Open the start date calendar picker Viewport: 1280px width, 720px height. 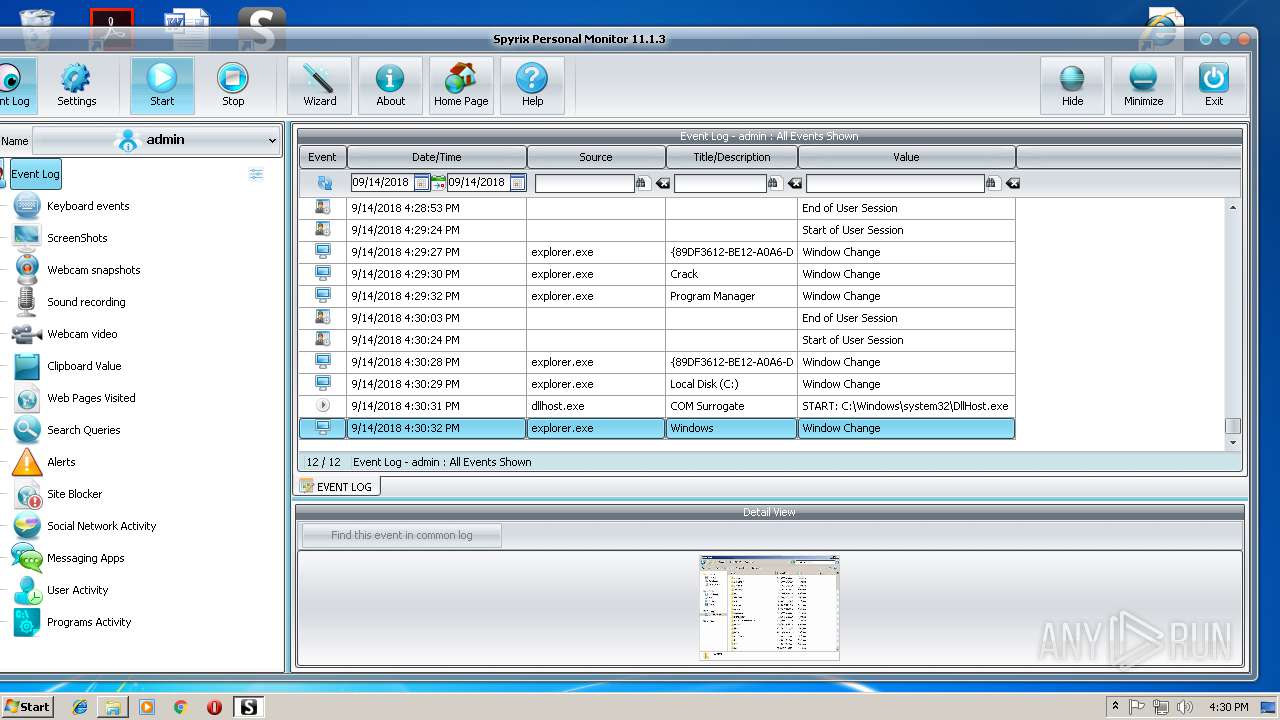(421, 183)
